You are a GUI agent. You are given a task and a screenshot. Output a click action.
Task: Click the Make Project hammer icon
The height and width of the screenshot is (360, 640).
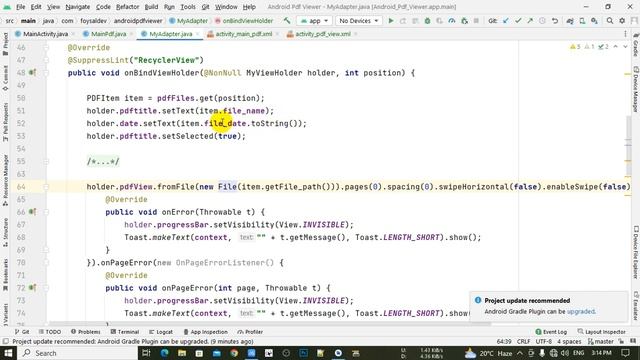tap(287, 20)
